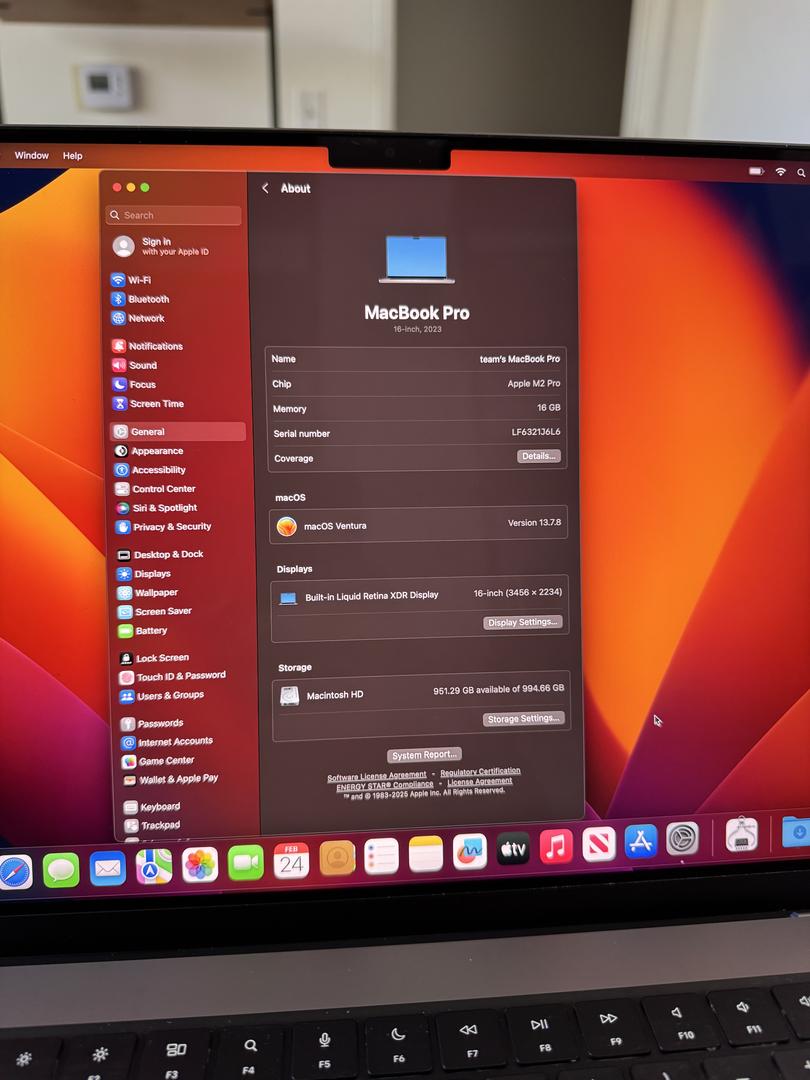Go back using the About chevron

(x=265, y=188)
